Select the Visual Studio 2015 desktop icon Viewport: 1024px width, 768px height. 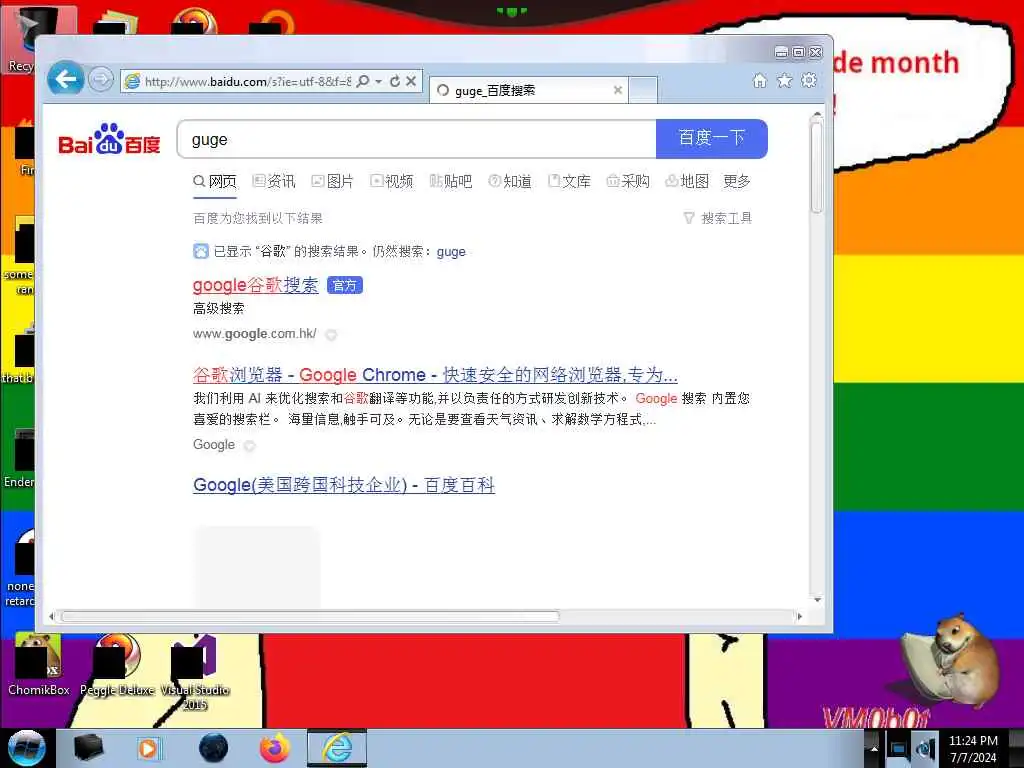point(195,673)
